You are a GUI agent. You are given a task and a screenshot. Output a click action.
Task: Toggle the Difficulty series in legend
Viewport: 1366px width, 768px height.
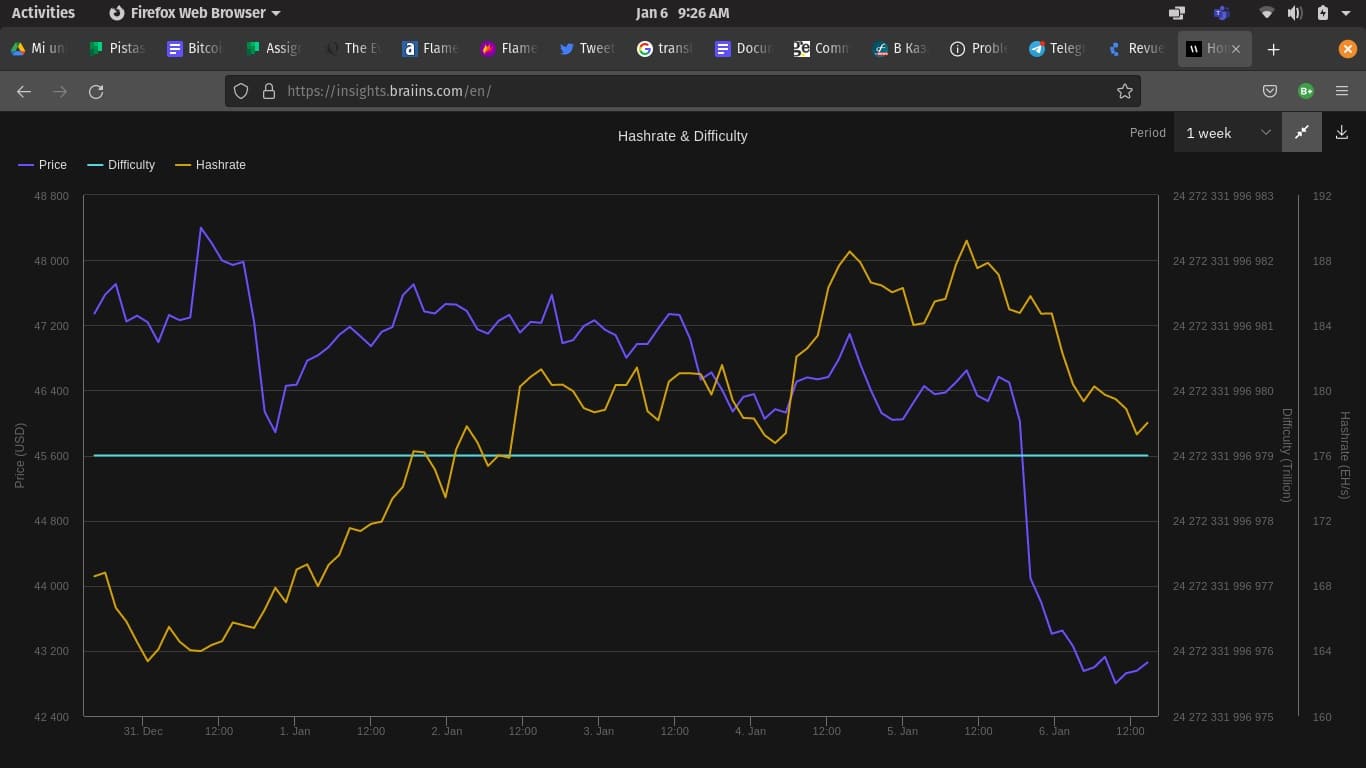click(121, 165)
